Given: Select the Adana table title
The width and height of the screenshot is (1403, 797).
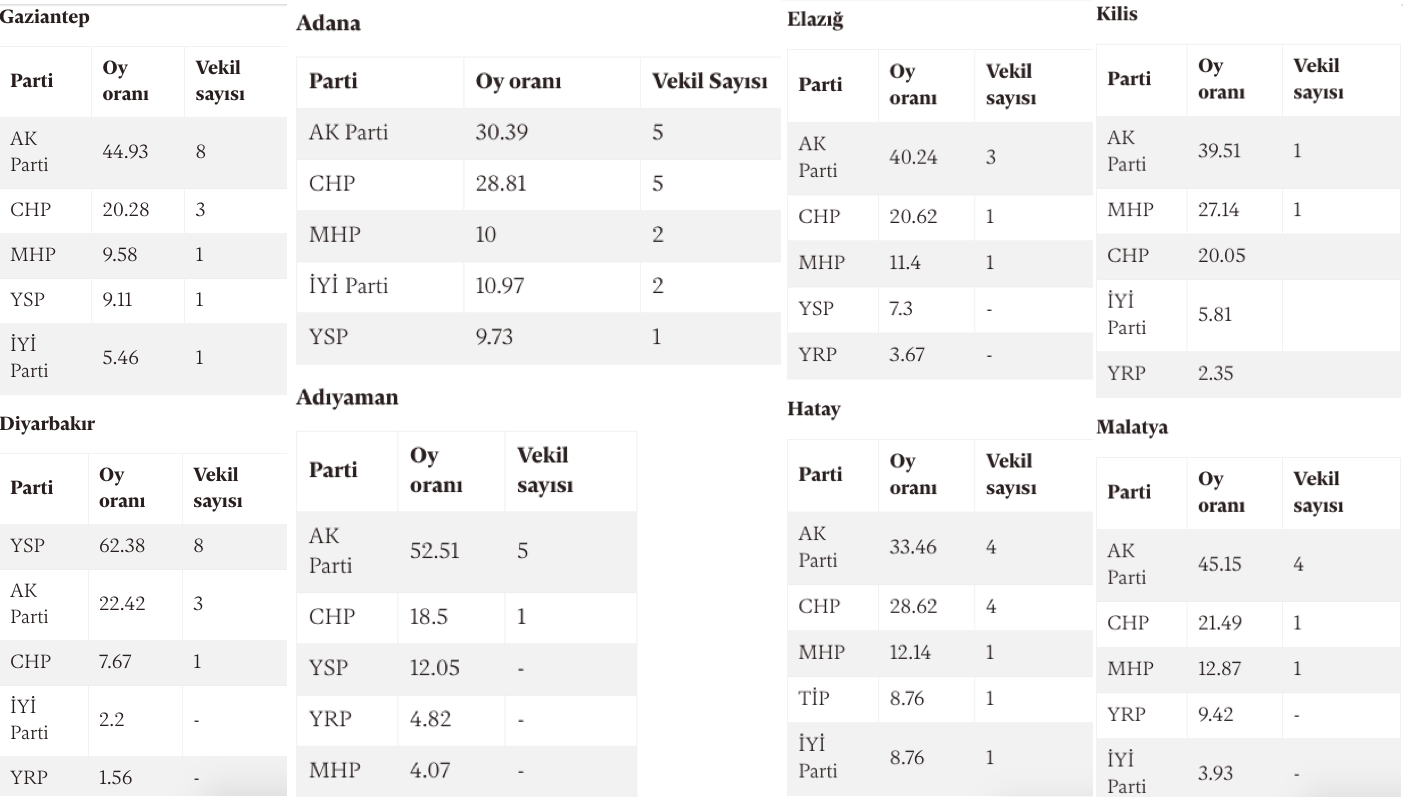Looking at the screenshot, I should tap(328, 23).
